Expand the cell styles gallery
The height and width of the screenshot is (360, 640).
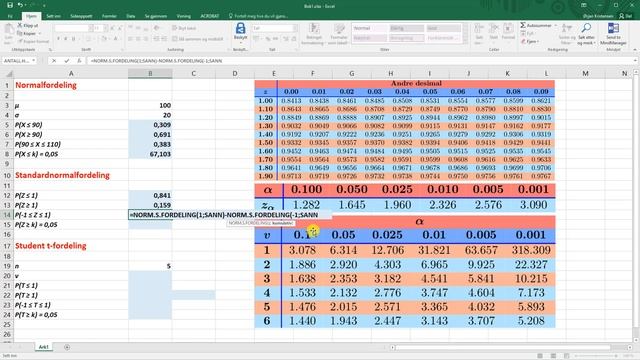465,41
